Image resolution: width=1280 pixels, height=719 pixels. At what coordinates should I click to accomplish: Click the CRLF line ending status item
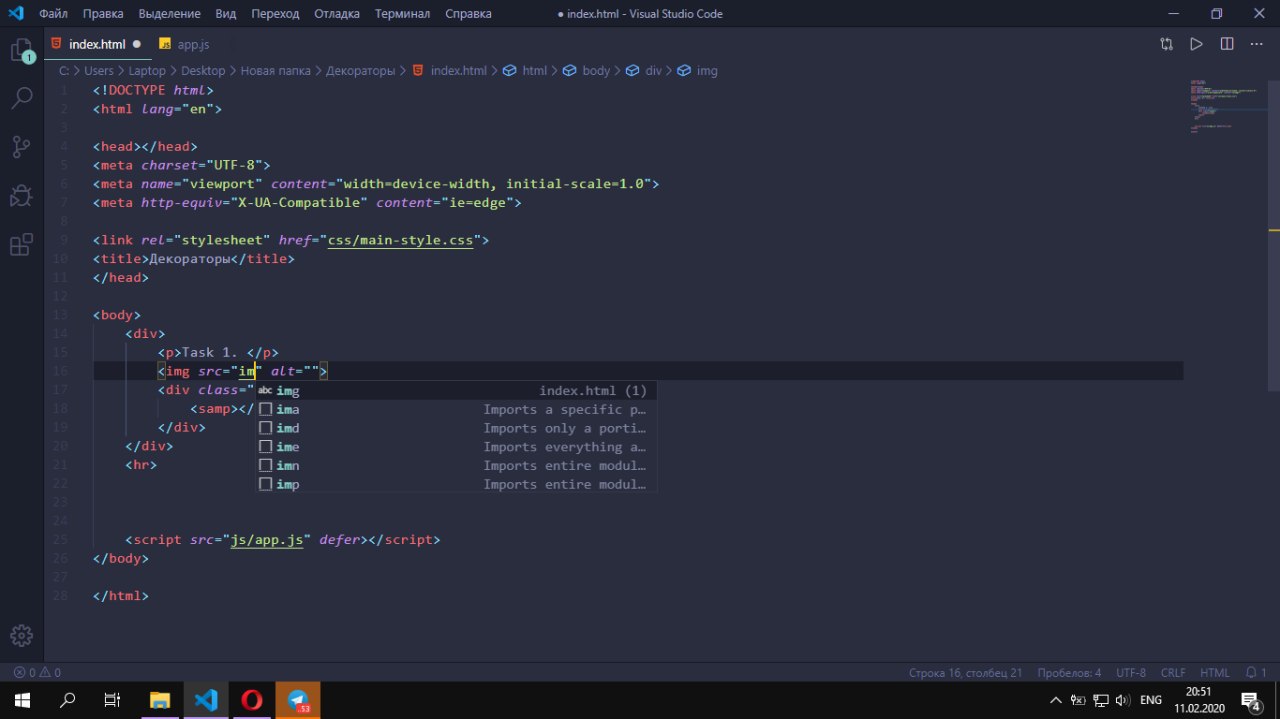click(x=1173, y=673)
